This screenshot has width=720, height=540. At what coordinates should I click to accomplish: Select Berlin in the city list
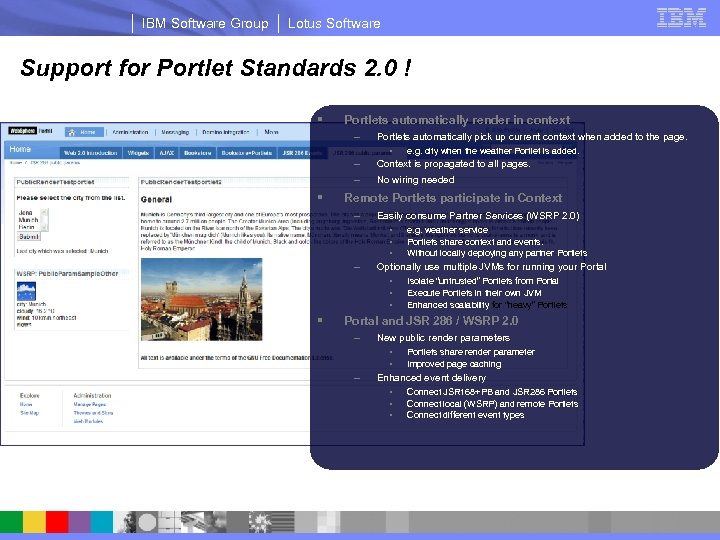click(x=26, y=227)
